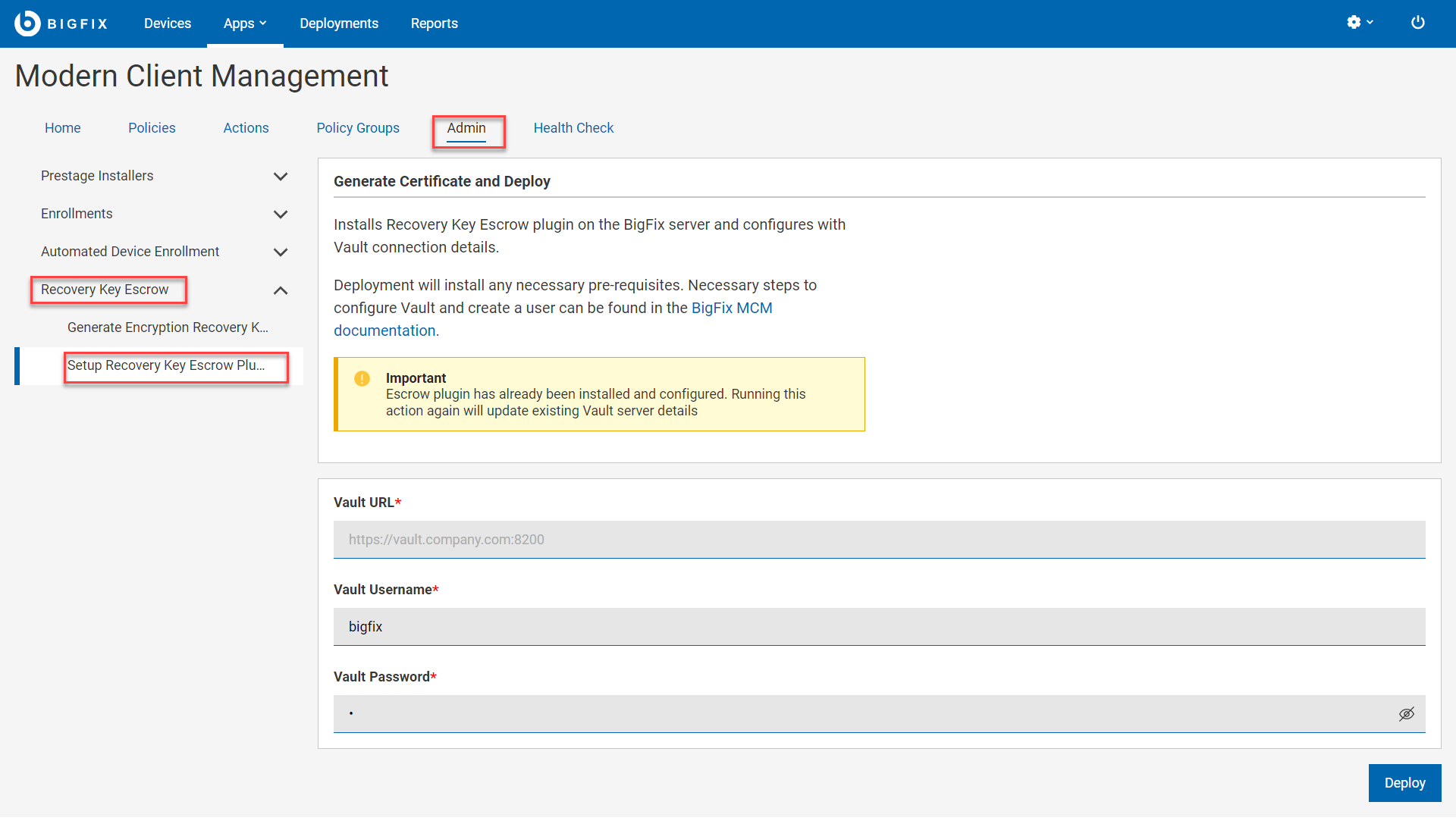Click the yellow Important warning icon
Image resolution: width=1456 pixels, height=827 pixels.
pyautogui.click(x=362, y=378)
